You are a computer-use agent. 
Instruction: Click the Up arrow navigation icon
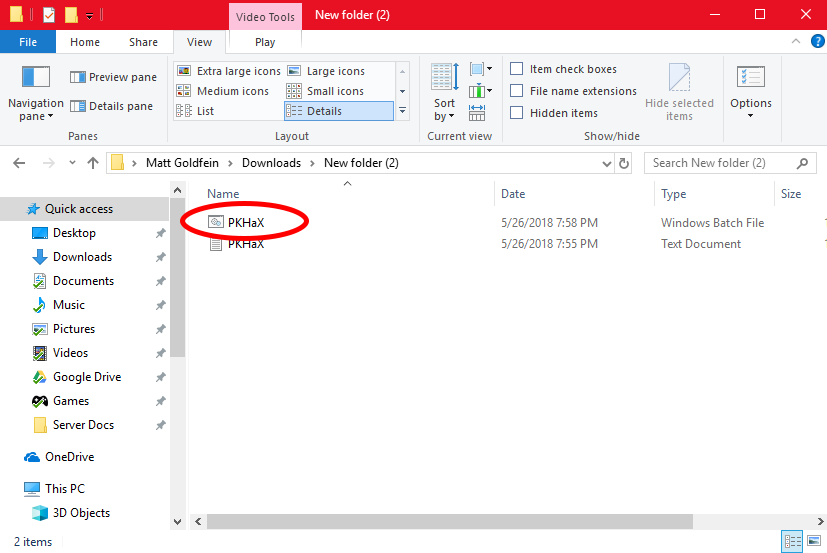click(92, 163)
